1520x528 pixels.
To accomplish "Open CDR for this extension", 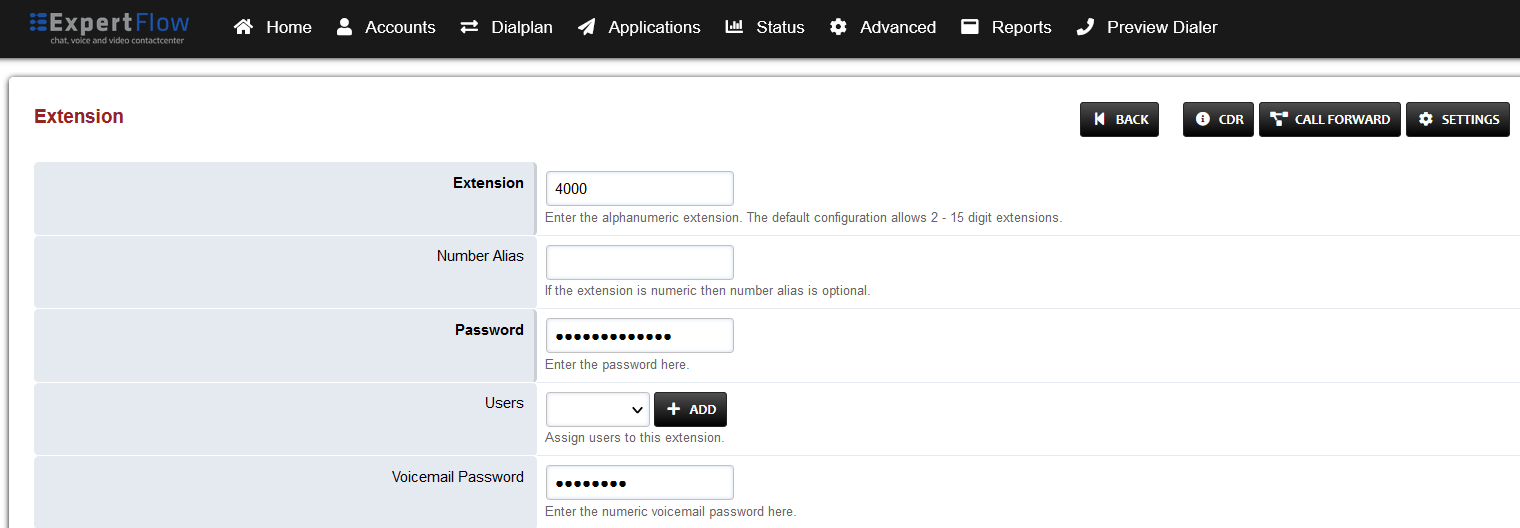I will [1218, 119].
